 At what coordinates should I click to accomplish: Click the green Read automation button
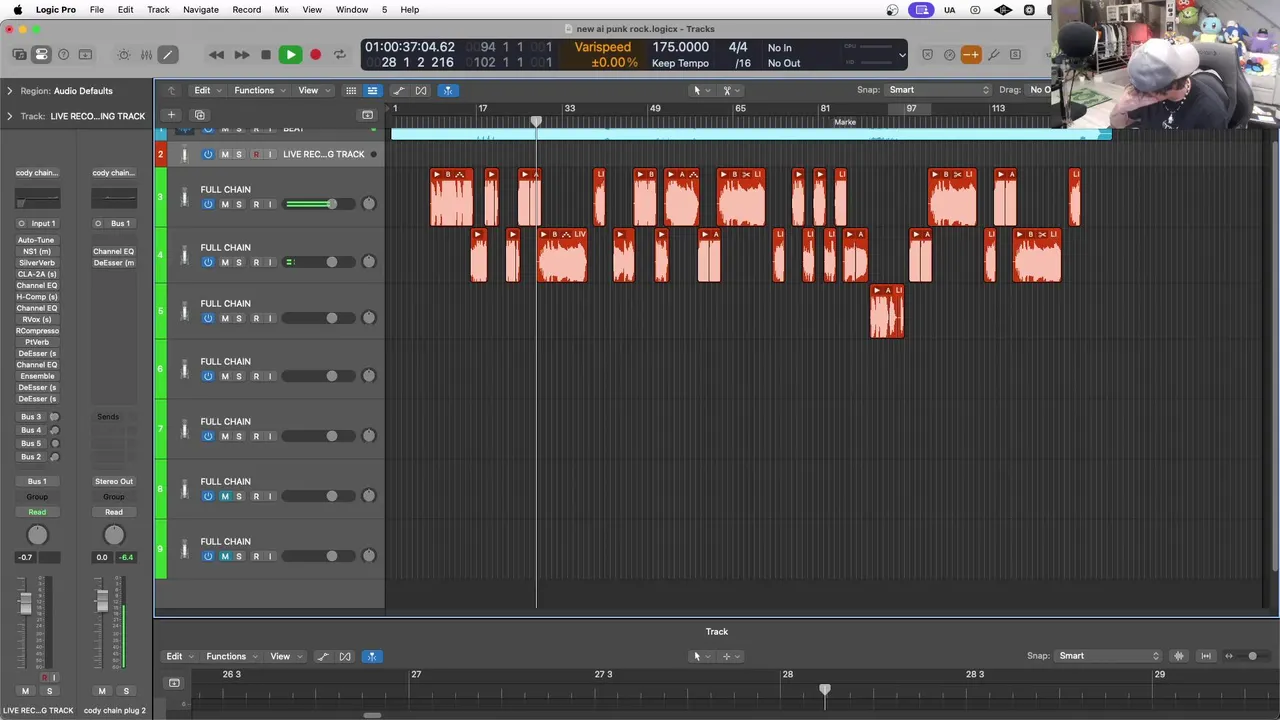tap(37, 512)
